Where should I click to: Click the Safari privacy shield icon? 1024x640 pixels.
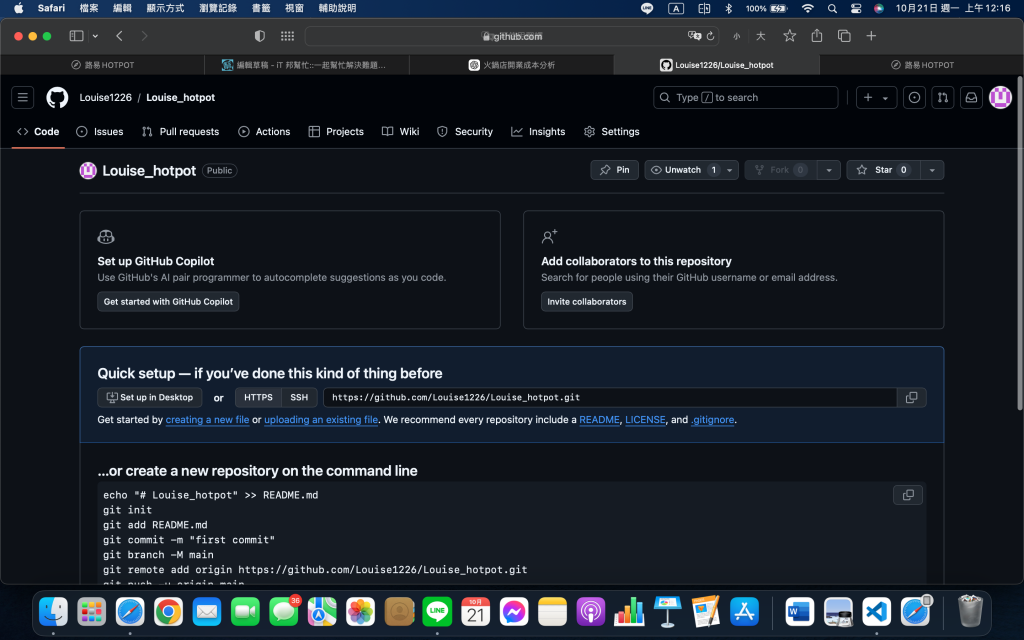(x=259, y=36)
